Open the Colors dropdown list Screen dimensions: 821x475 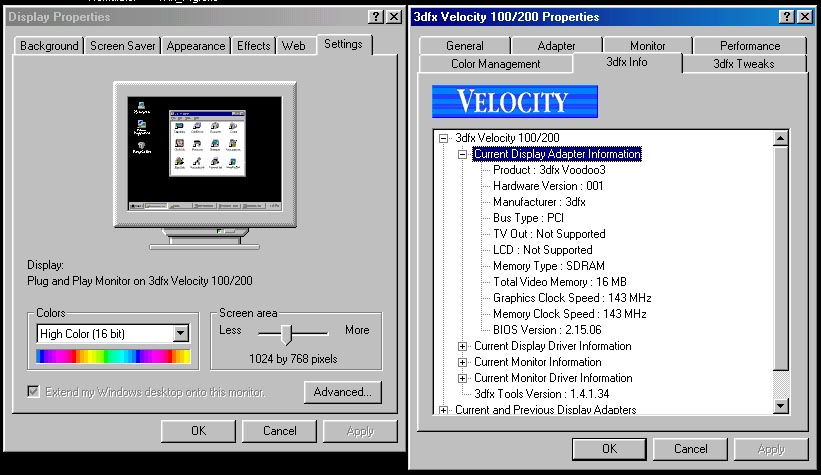point(181,334)
